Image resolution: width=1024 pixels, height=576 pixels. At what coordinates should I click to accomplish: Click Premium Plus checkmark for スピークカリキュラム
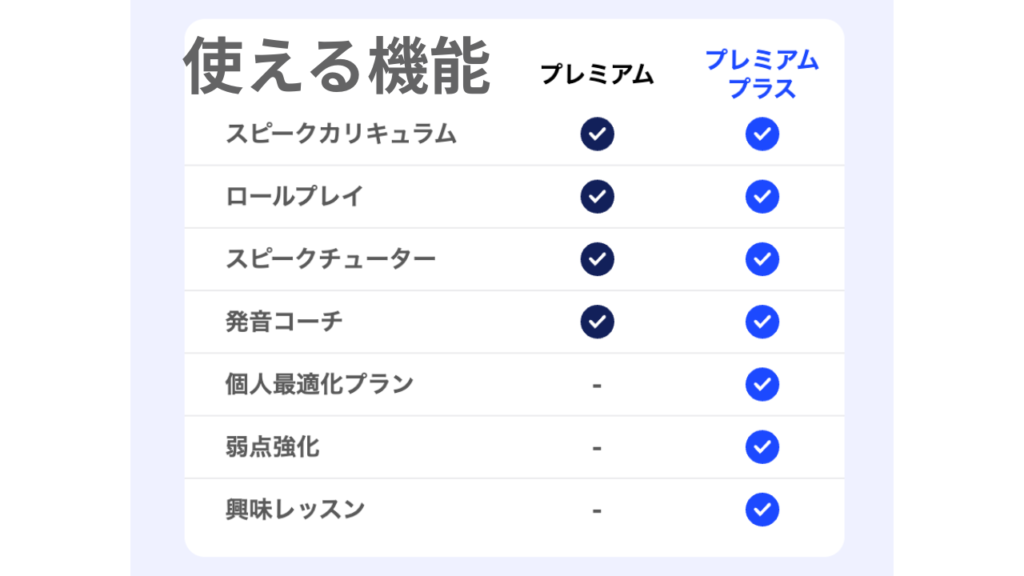click(x=762, y=134)
